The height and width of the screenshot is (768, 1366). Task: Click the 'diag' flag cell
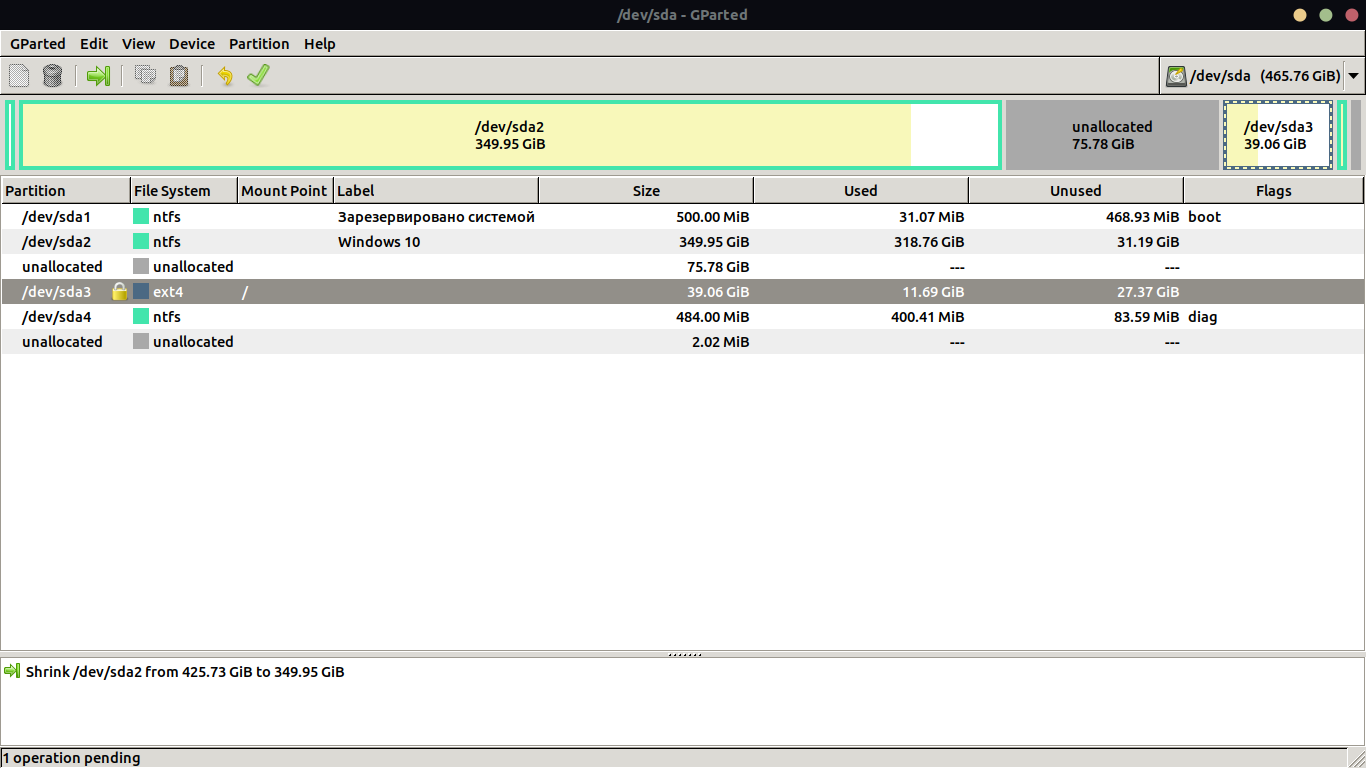tap(1202, 317)
